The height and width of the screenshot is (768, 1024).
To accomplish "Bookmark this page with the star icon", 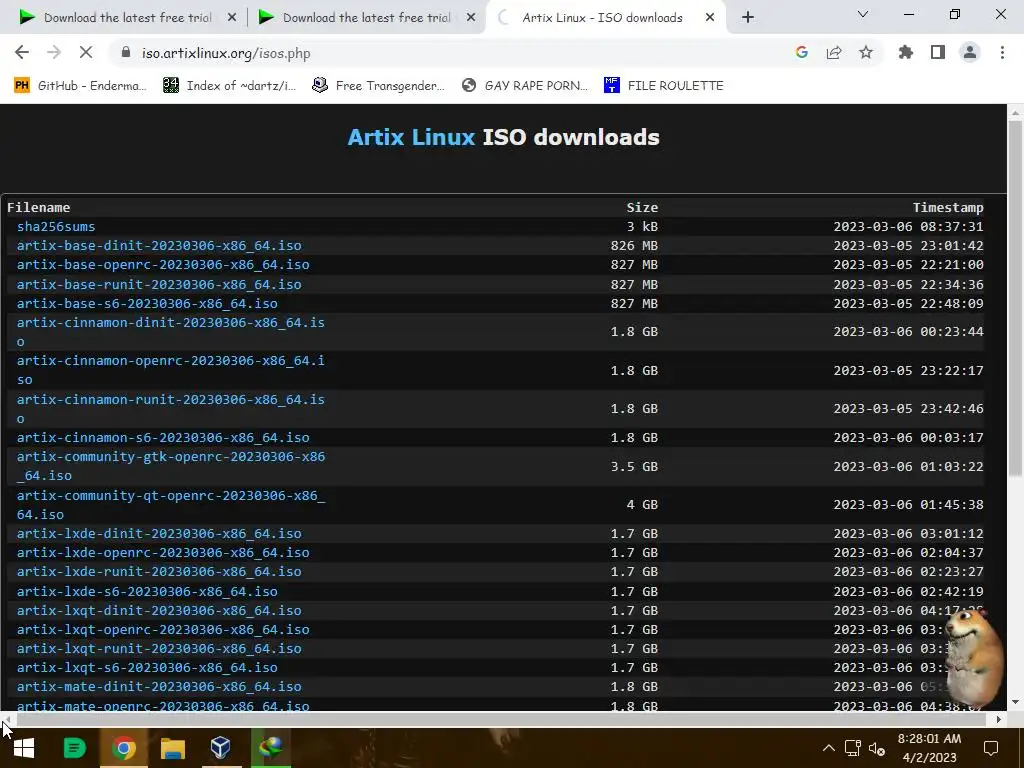I will (x=866, y=53).
